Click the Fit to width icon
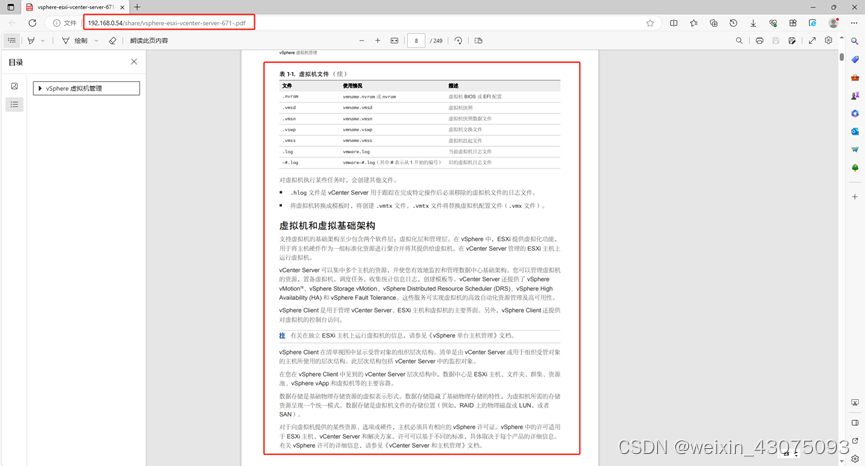Image resolution: width=865 pixels, height=466 pixels. click(394, 40)
